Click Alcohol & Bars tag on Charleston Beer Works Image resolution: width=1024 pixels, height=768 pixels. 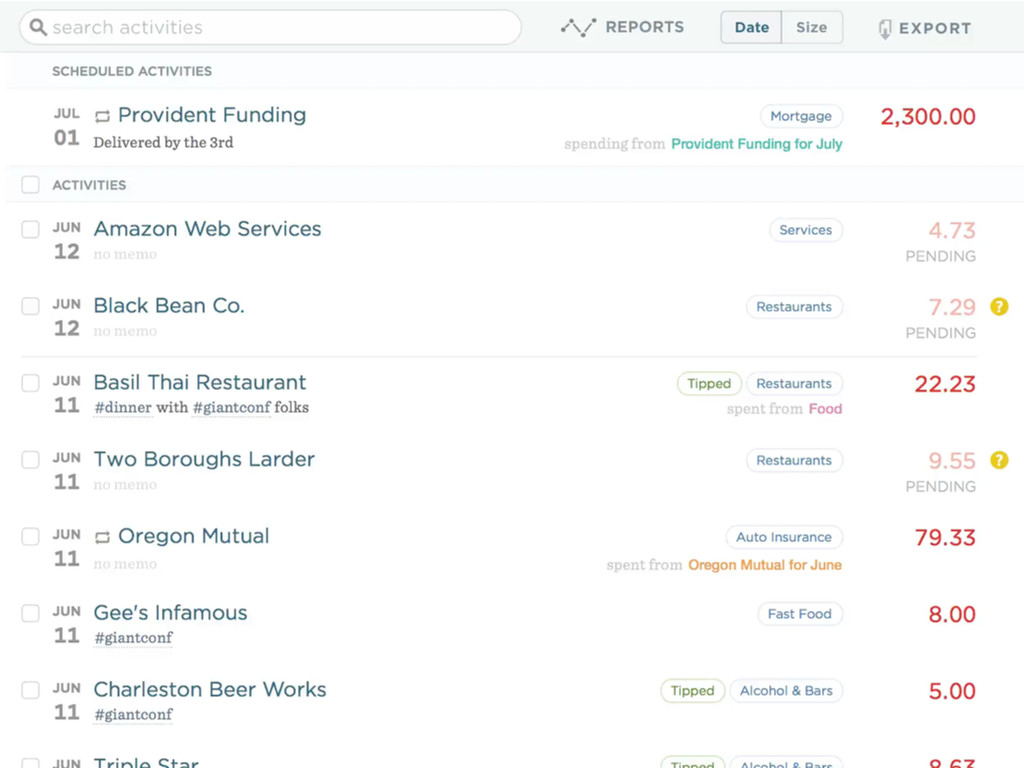click(x=786, y=691)
